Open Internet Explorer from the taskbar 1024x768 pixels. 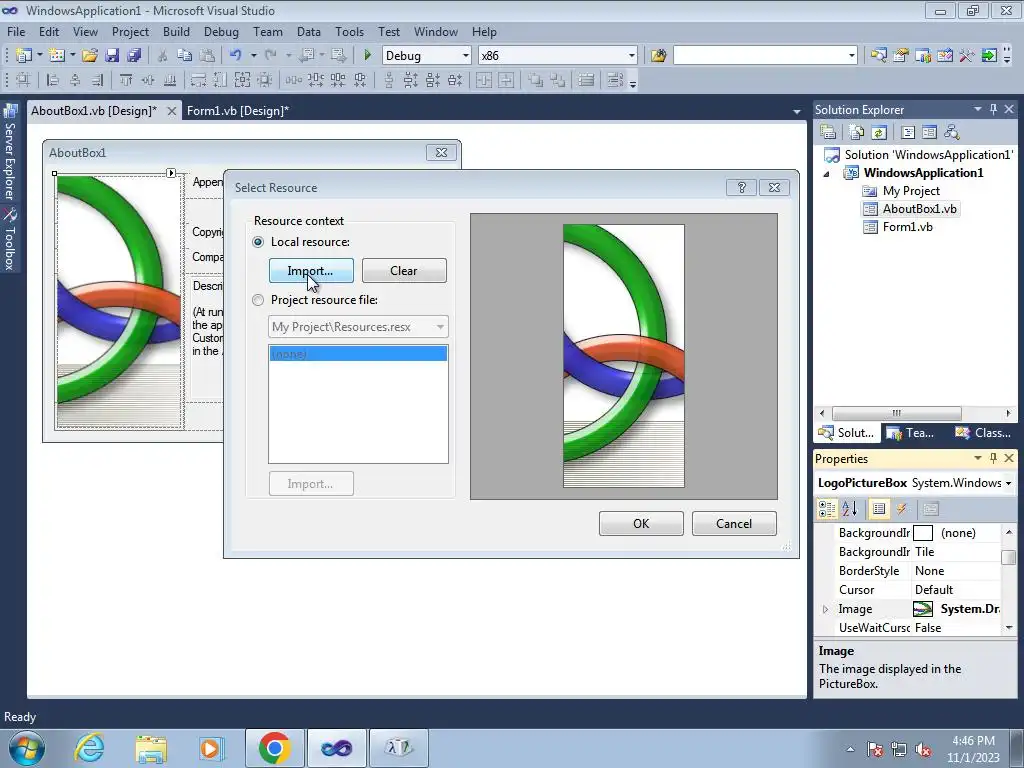tap(89, 748)
